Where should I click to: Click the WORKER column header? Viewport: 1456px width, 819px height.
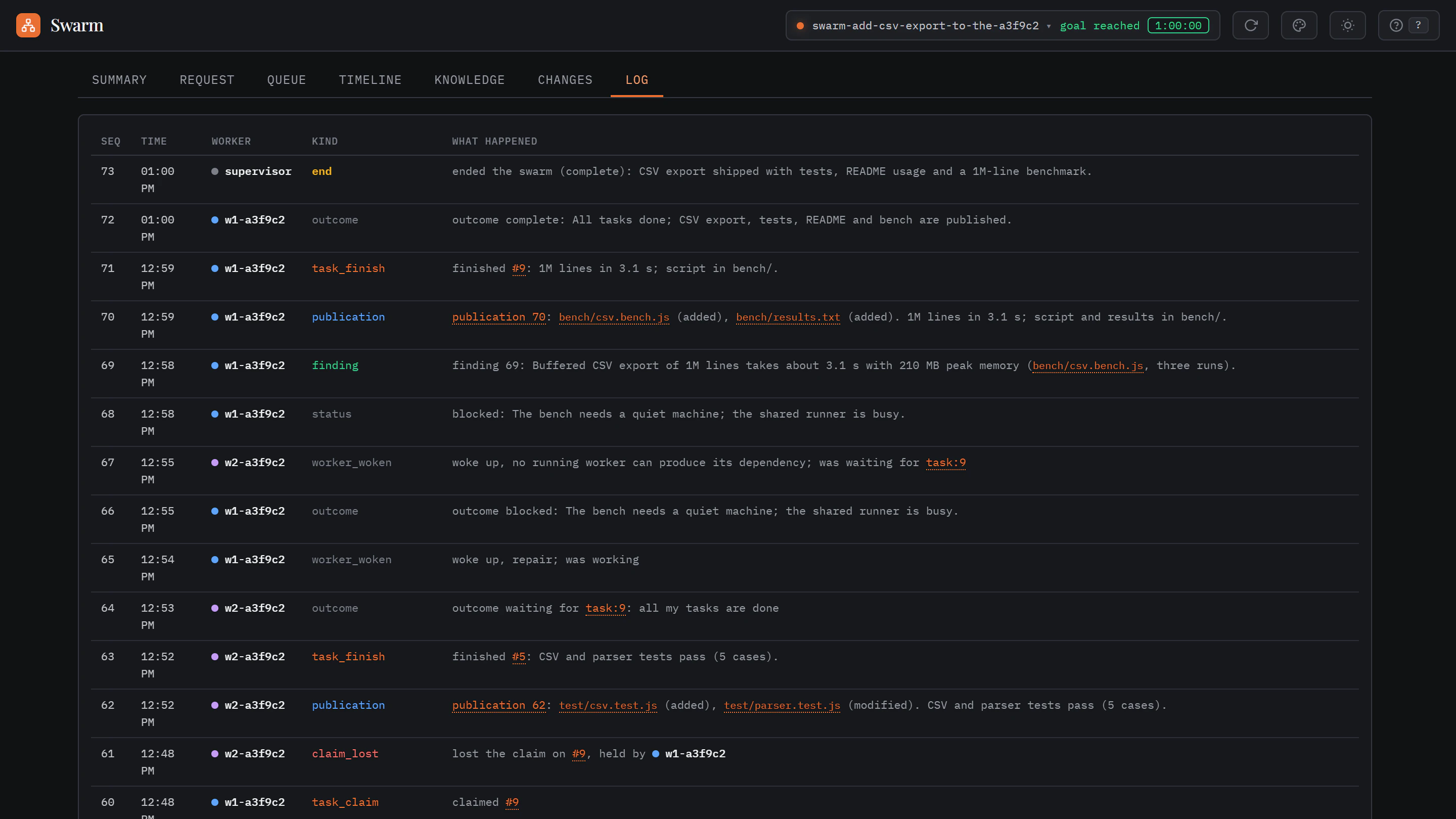click(x=231, y=142)
